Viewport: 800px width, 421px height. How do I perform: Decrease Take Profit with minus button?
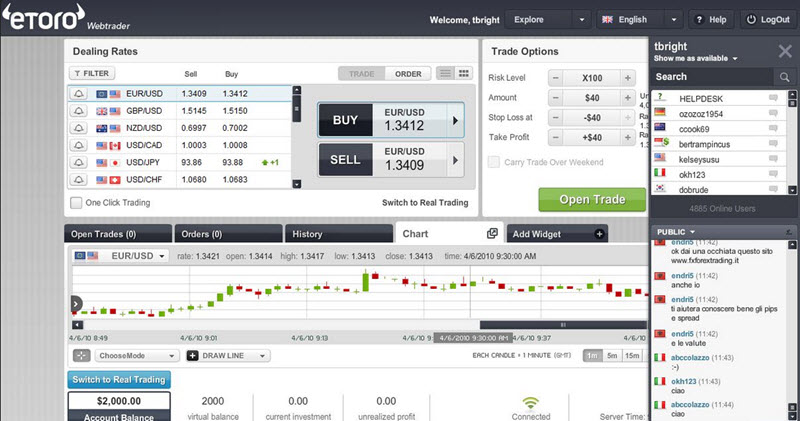point(556,138)
